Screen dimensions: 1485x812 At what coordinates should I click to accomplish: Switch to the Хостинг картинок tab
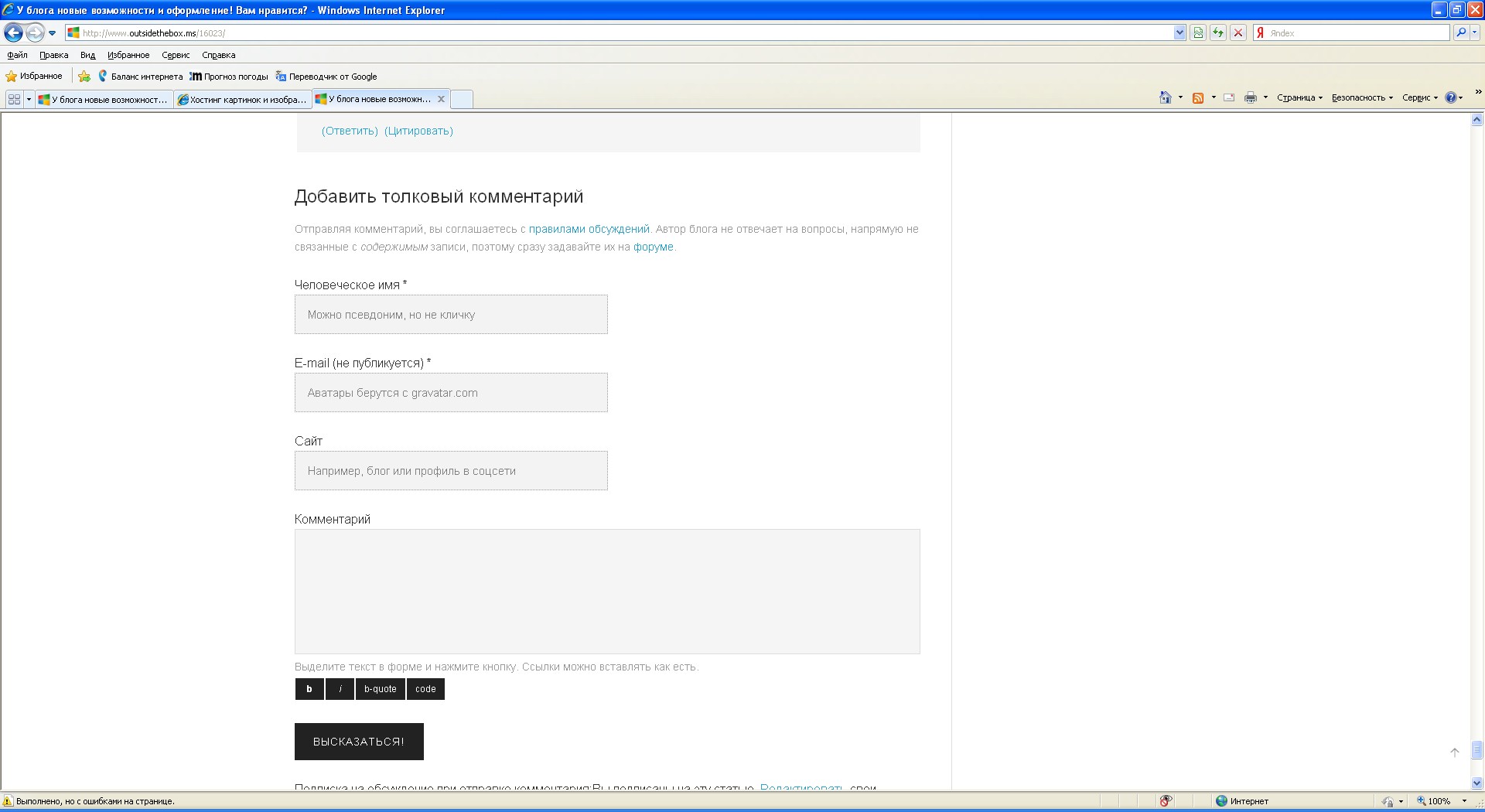pyautogui.click(x=242, y=99)
